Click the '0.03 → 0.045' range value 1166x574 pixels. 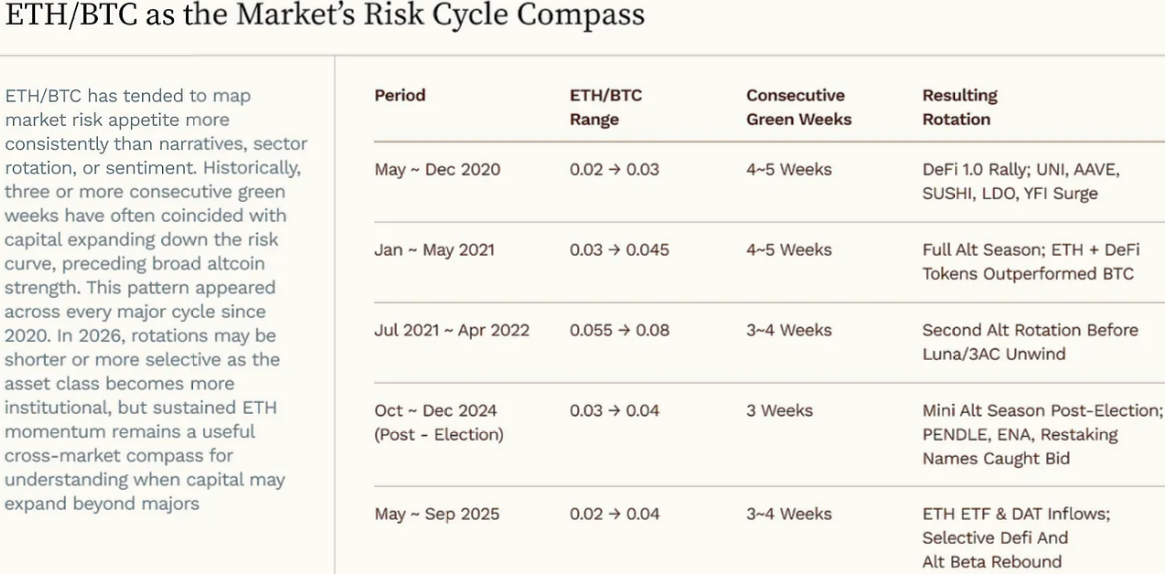(x=619, y=250)
